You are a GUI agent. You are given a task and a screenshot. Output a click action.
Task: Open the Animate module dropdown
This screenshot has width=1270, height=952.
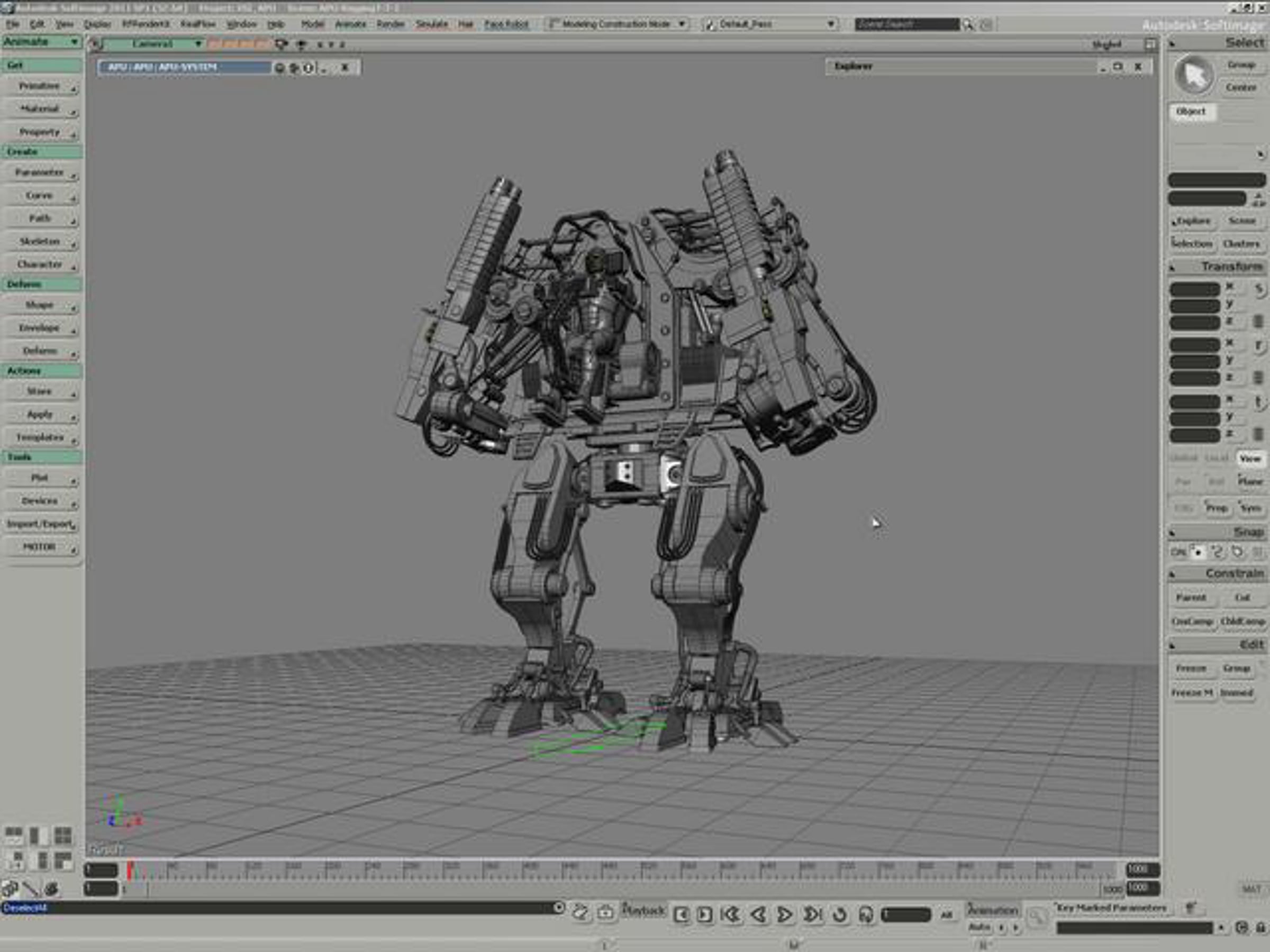41,42
